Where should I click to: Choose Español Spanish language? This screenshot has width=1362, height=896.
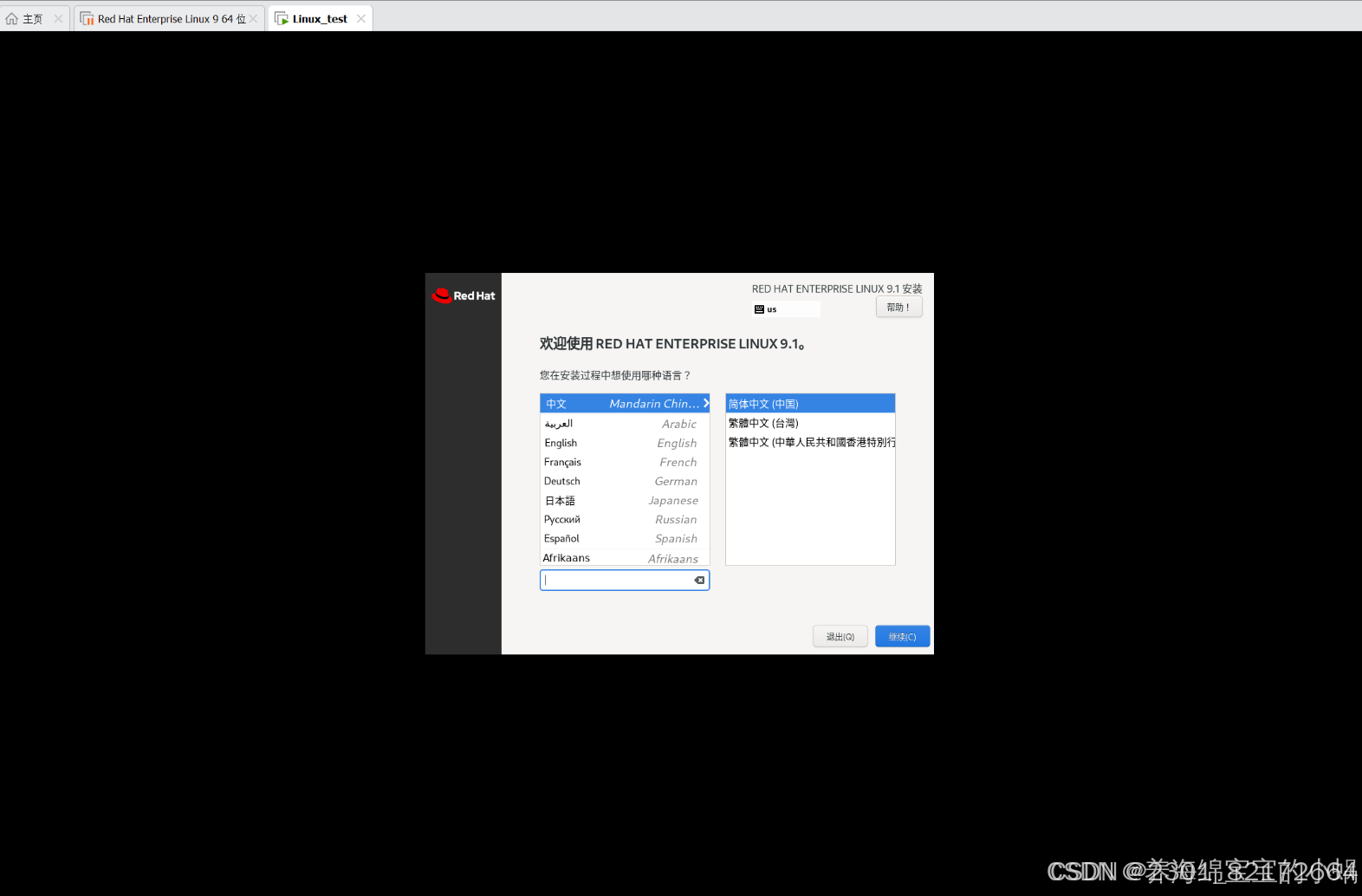click(x=625, y=538)
